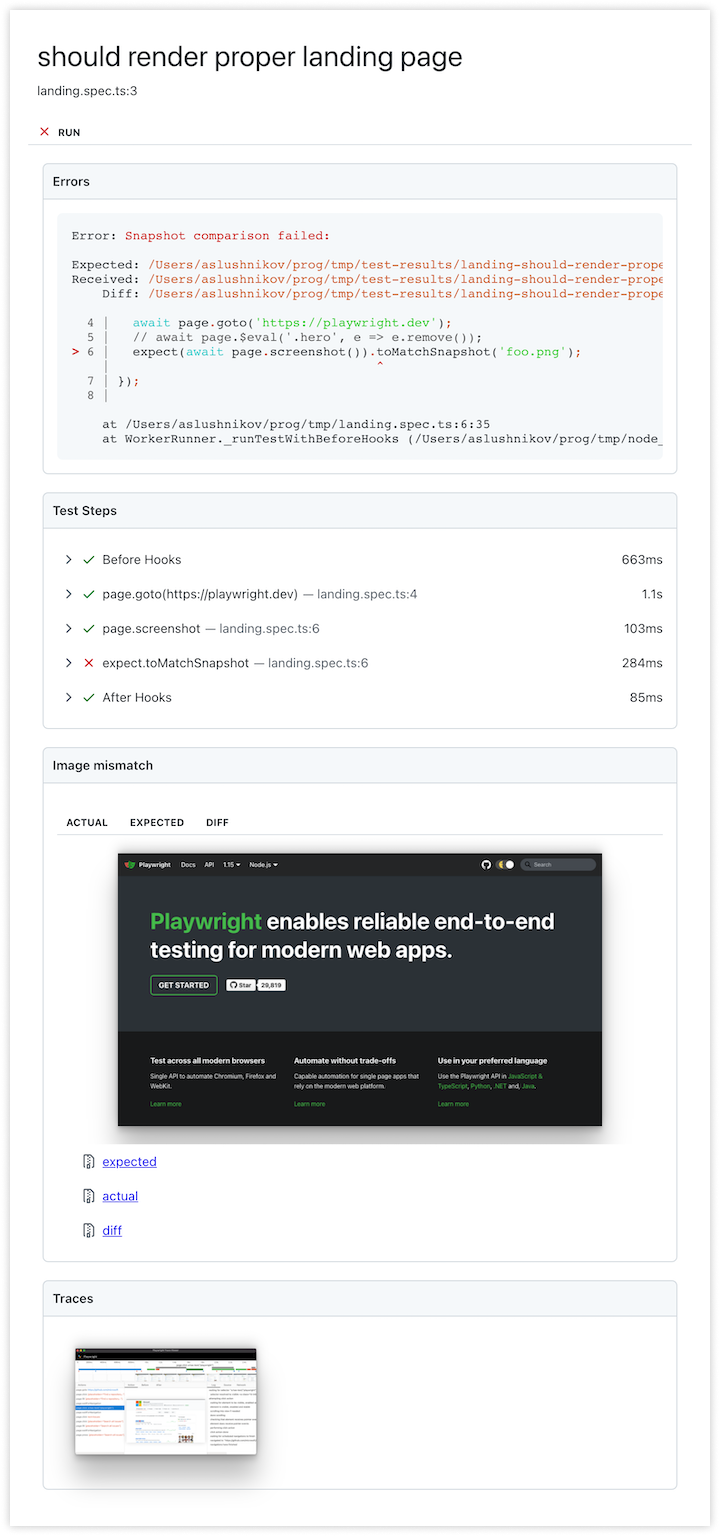
Task: Click the 1.1s duration value
Action: tap(652, 594)
